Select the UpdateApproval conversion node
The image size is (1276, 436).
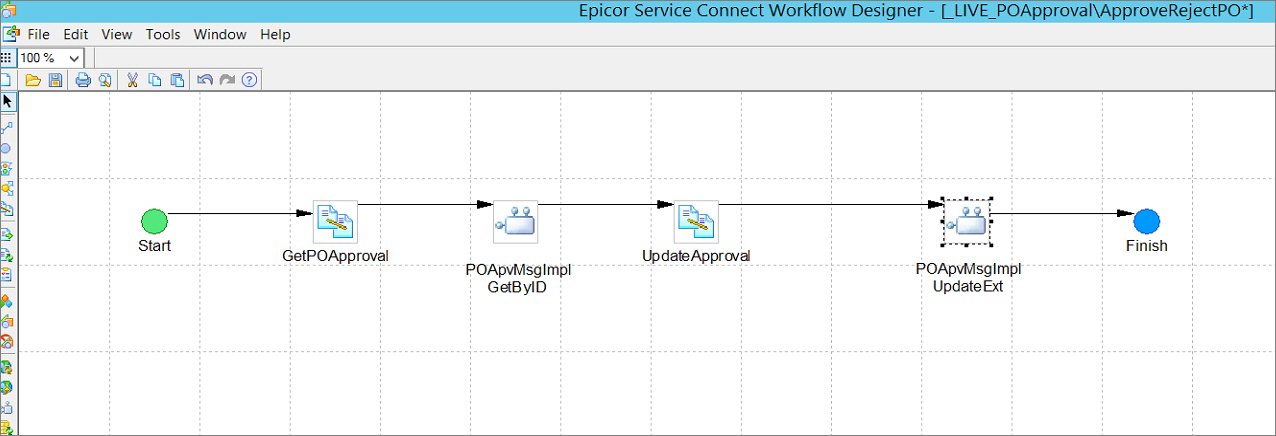click(x=696, y=222)
